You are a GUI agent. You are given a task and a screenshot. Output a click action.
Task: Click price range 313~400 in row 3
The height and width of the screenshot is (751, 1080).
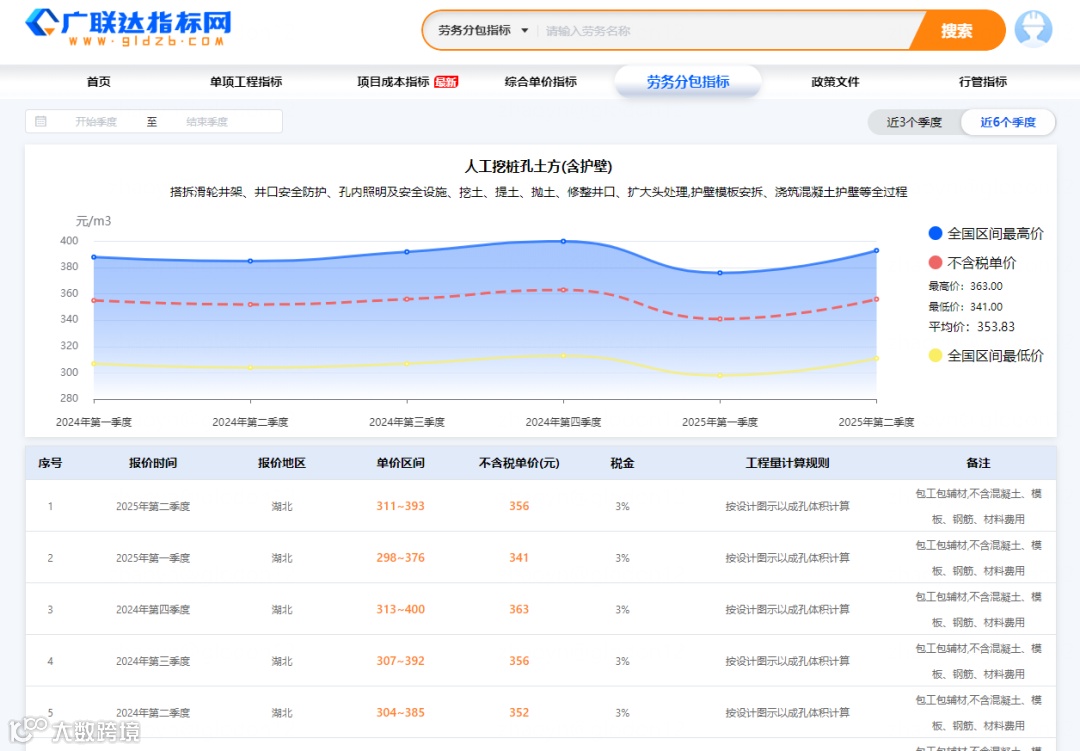(x=400, y=609)
